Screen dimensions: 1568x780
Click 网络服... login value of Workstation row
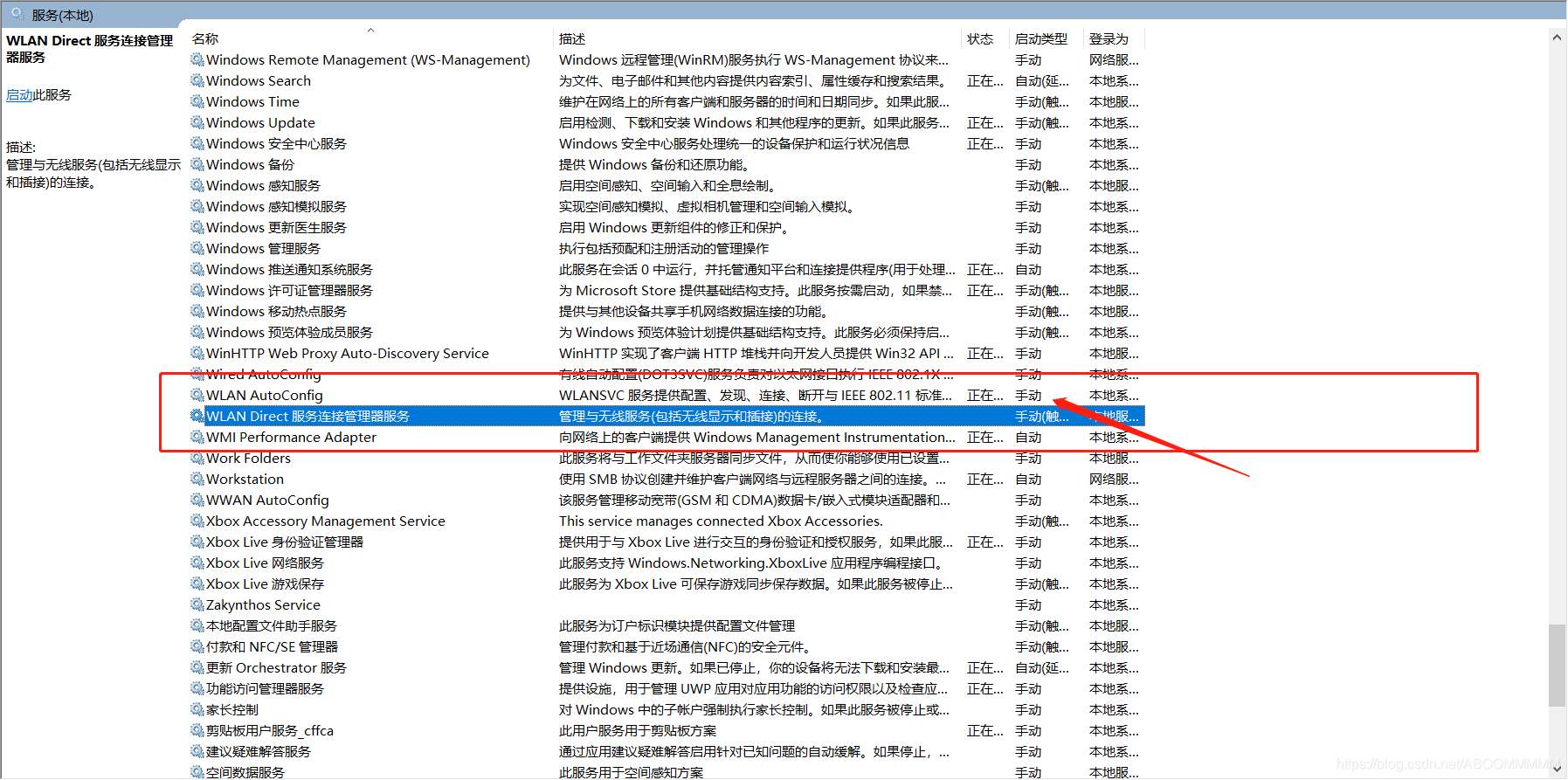click(1114, 479)
